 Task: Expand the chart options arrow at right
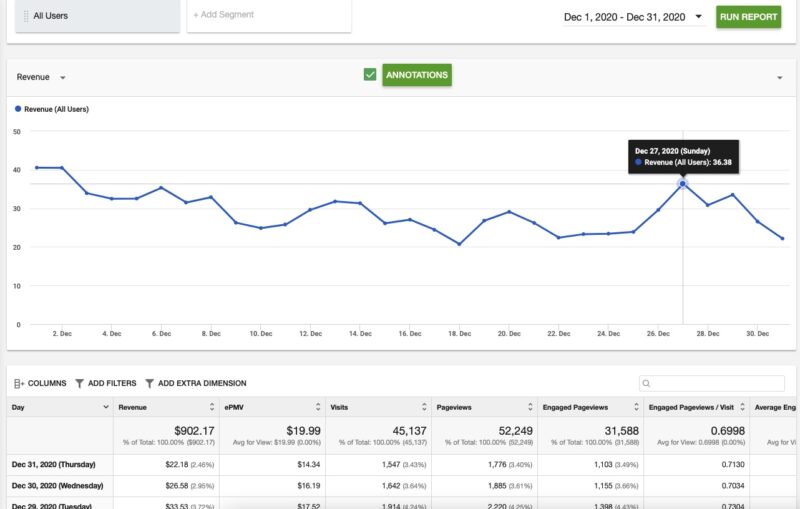click(x=779, y=77)
